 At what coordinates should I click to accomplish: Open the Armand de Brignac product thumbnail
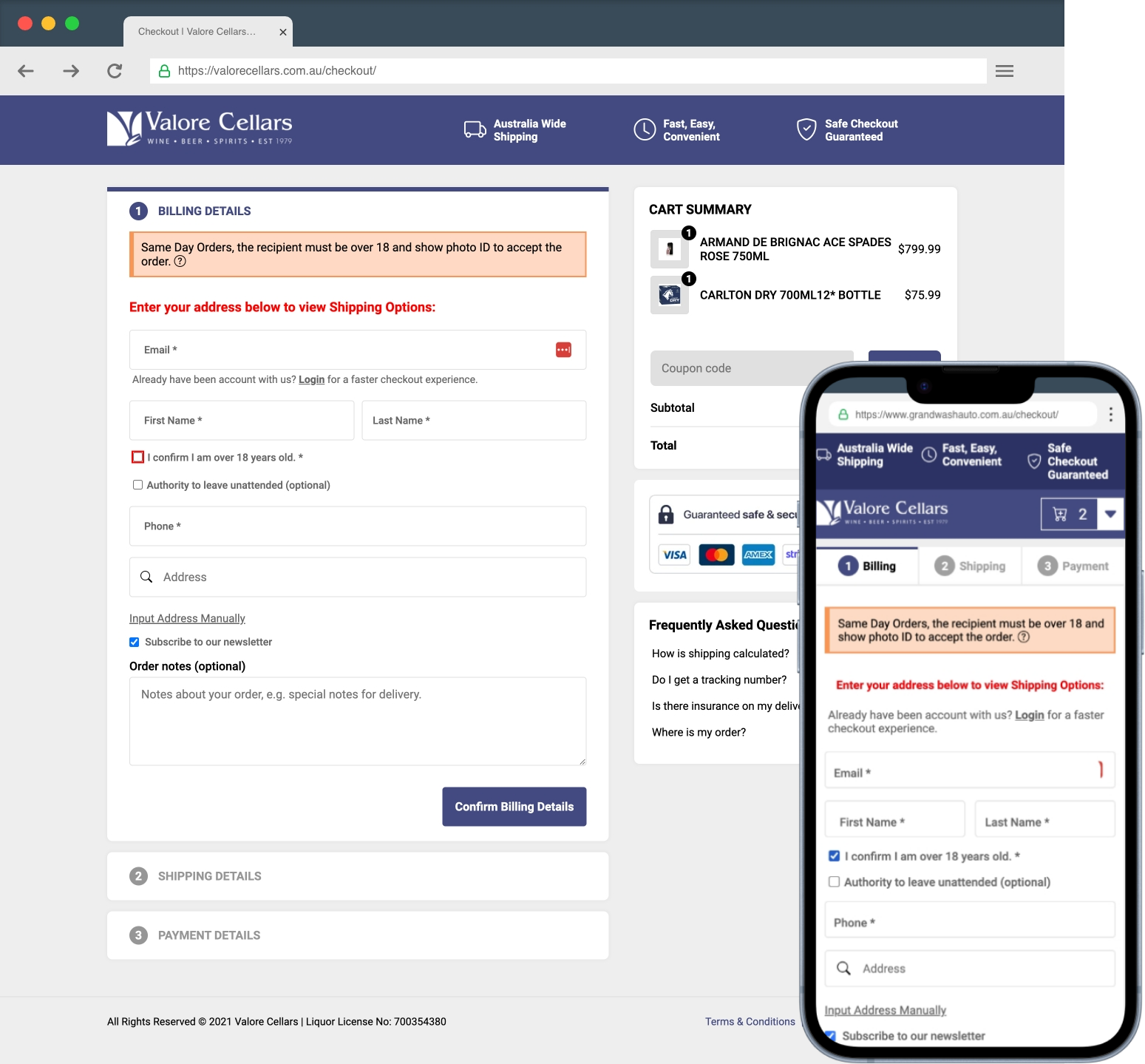pyautogui.click(x=670, y=249)
